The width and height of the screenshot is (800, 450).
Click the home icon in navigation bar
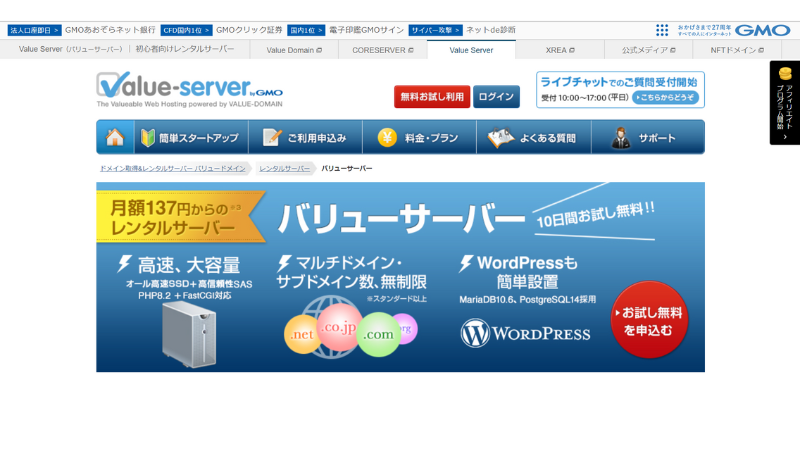[x=115, y=137]
